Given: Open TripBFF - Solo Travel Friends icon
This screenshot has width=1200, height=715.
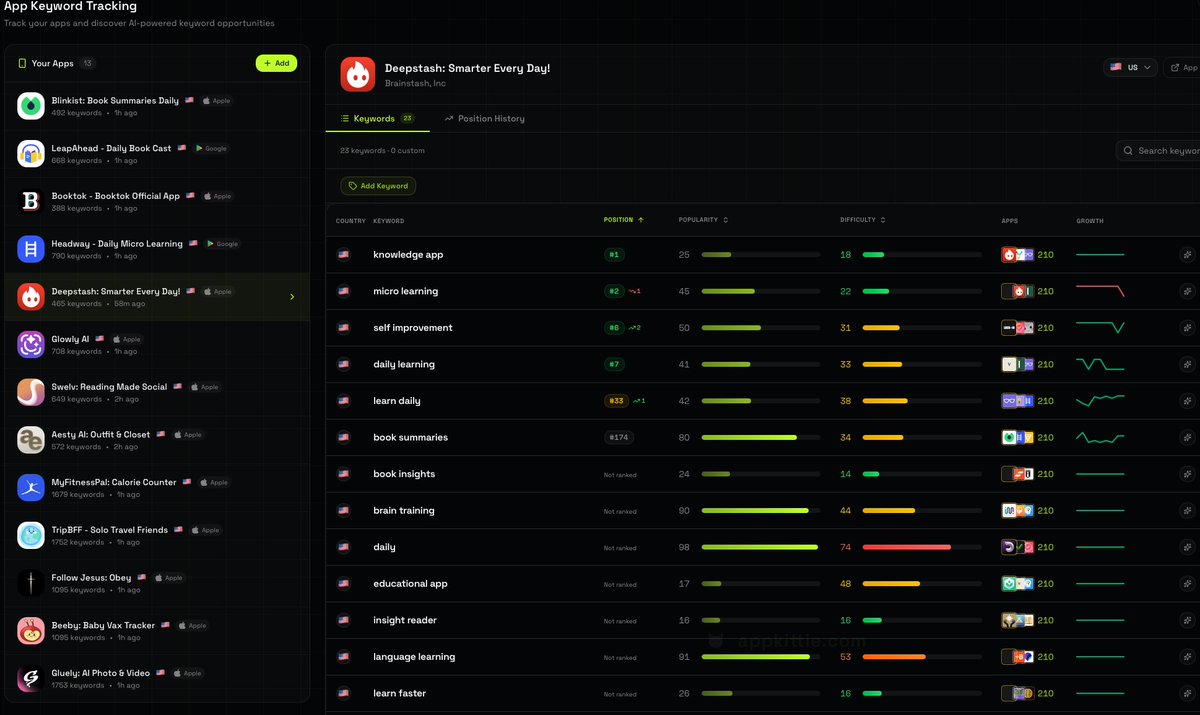Looking at the screenshot, I should click(x=31, y=535).
